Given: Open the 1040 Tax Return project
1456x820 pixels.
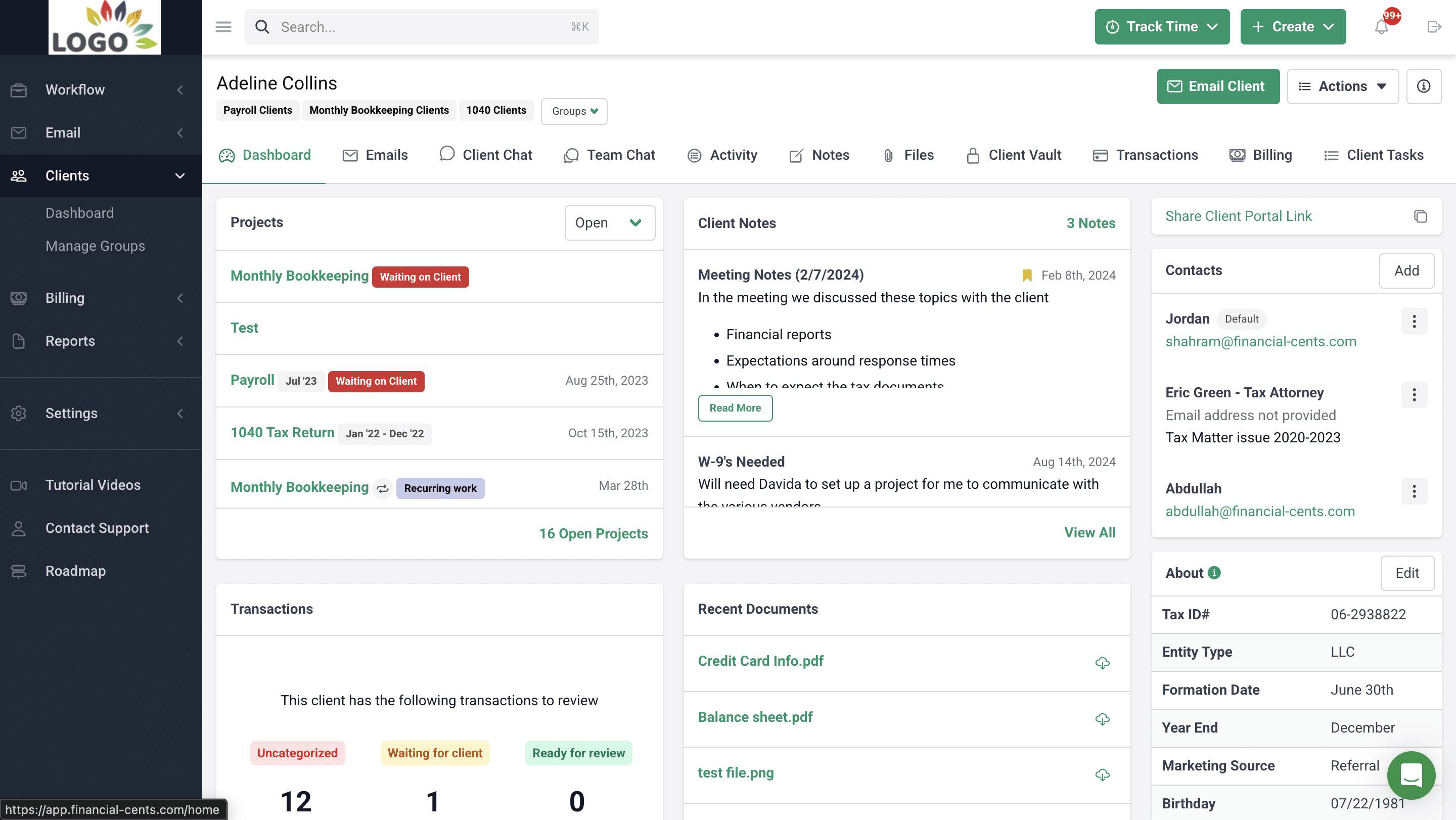Looking at the screenshot, I should (x=282, y=432).
